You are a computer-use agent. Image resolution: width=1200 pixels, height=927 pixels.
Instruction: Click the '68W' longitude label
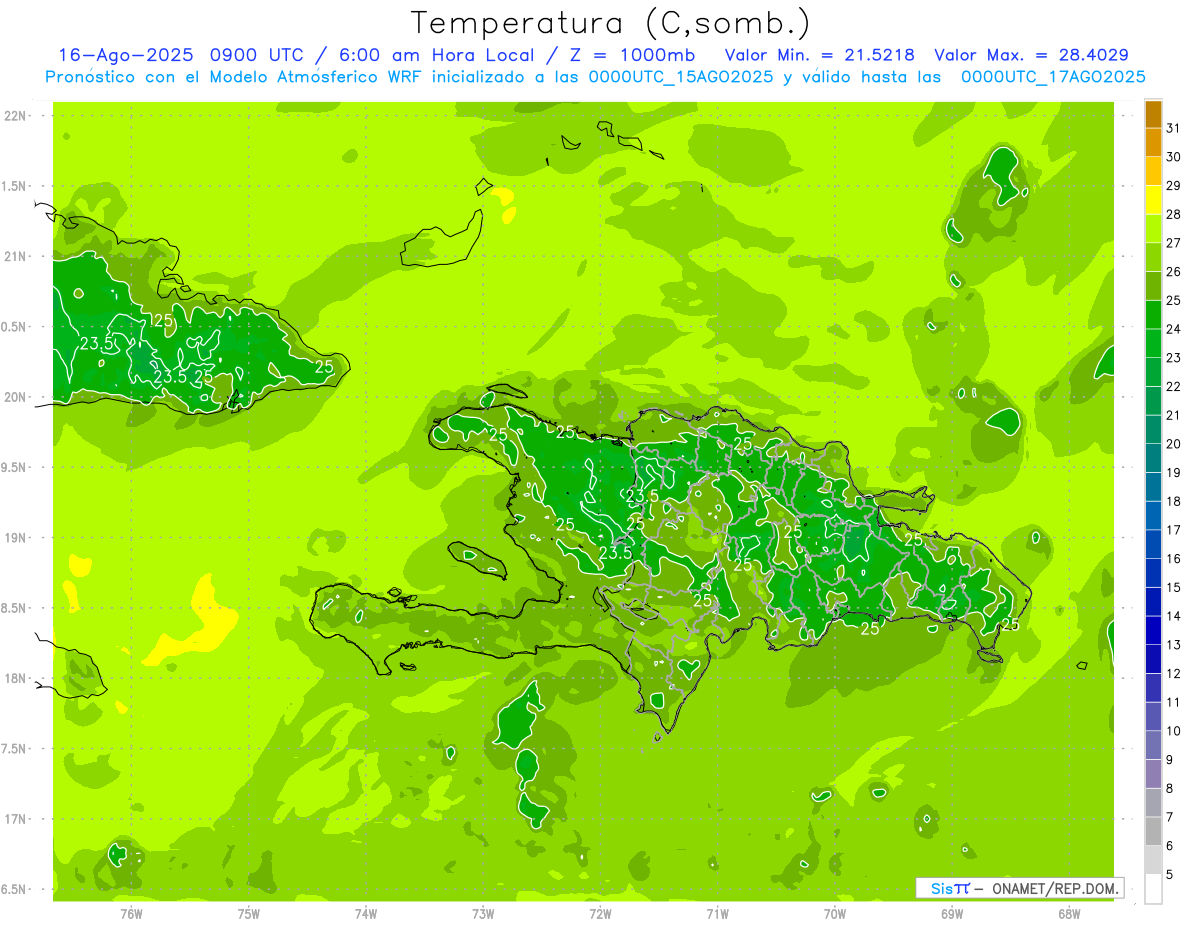(x=1069, y=914)
